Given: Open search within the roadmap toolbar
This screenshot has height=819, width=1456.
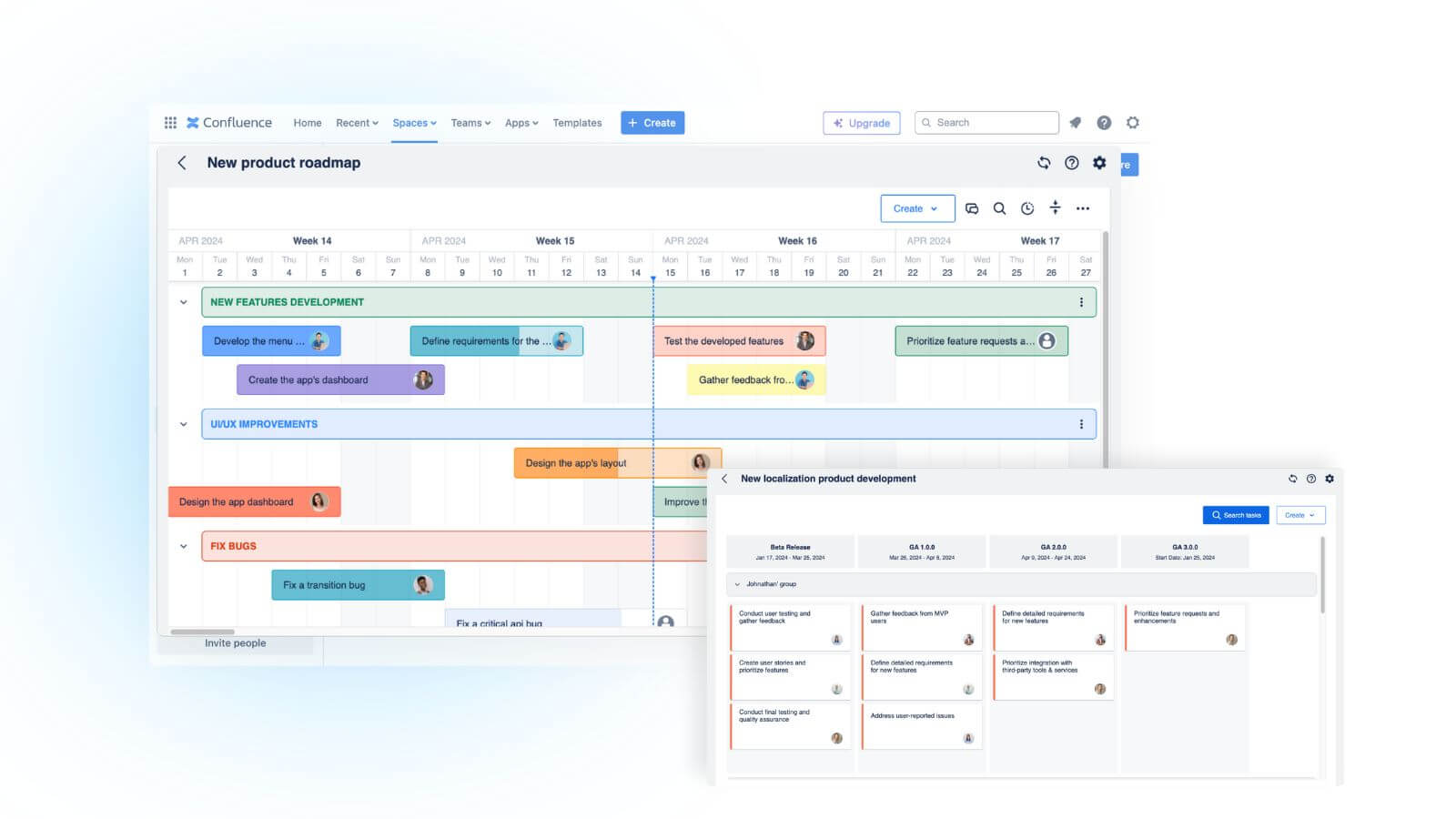Looking at the screenshot, I should (999, 208).
